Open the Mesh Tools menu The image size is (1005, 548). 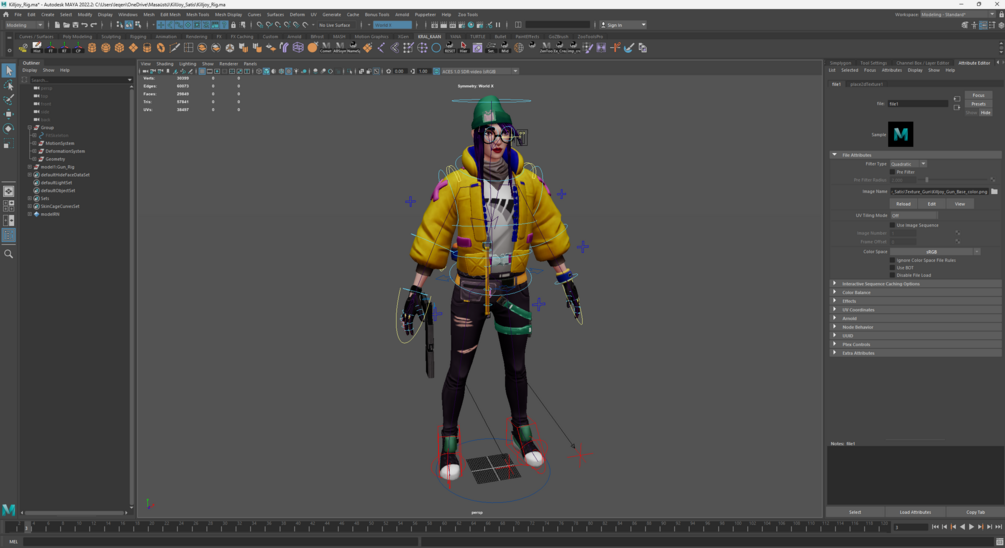click(x=197, y=14)
